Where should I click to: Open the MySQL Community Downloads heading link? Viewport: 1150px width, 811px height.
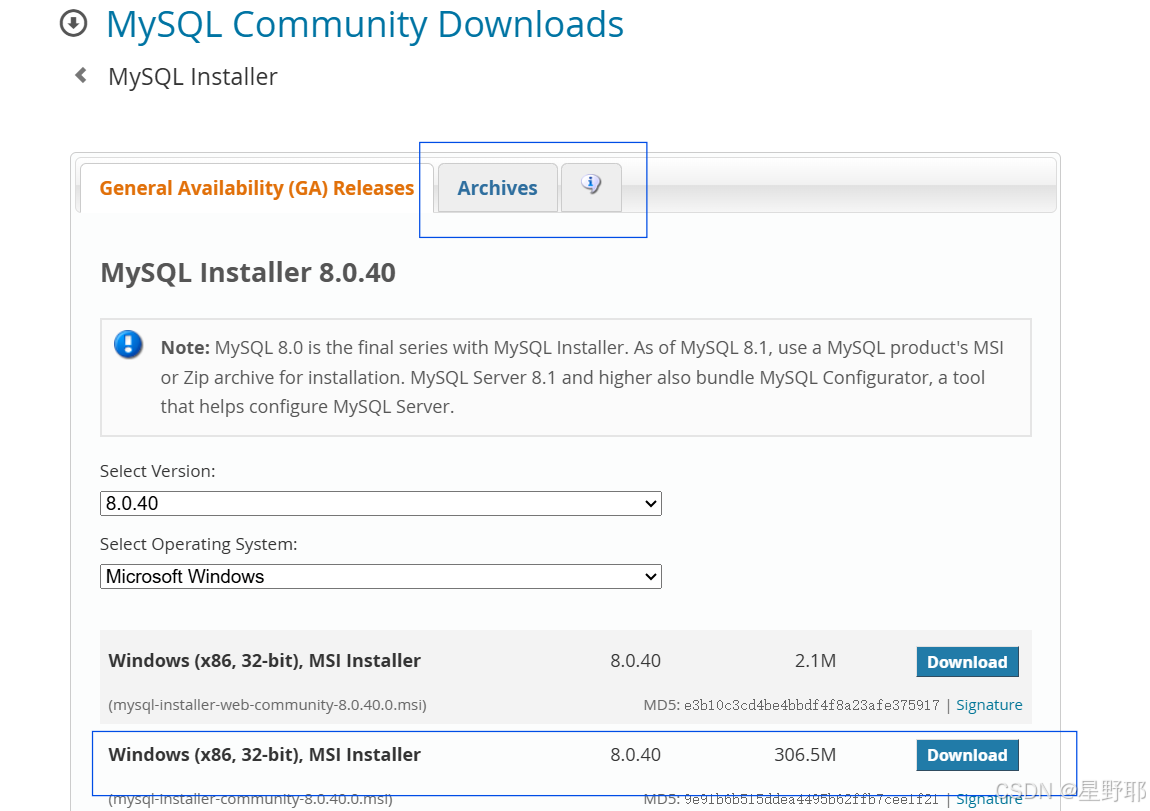click(365, 24)
